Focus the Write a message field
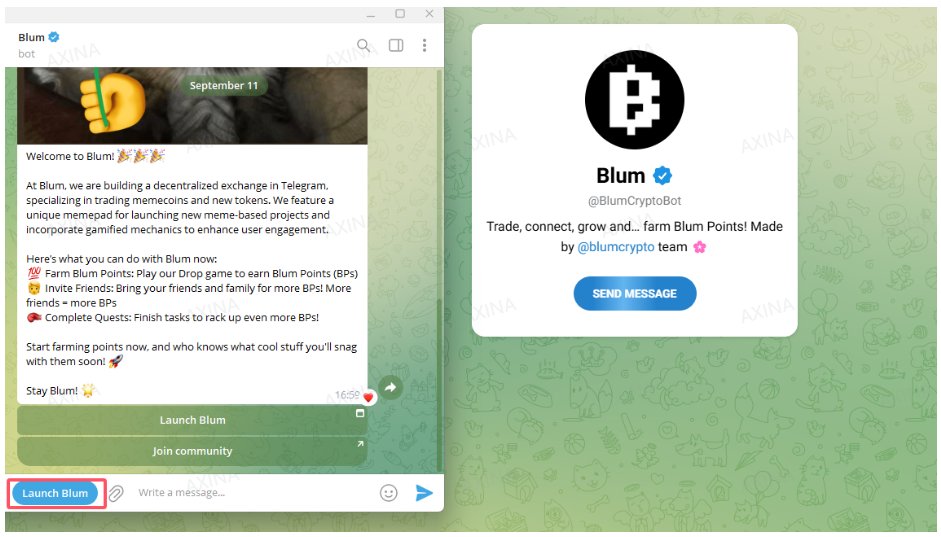This screenshot has width=941, height=537. [252, 493]
